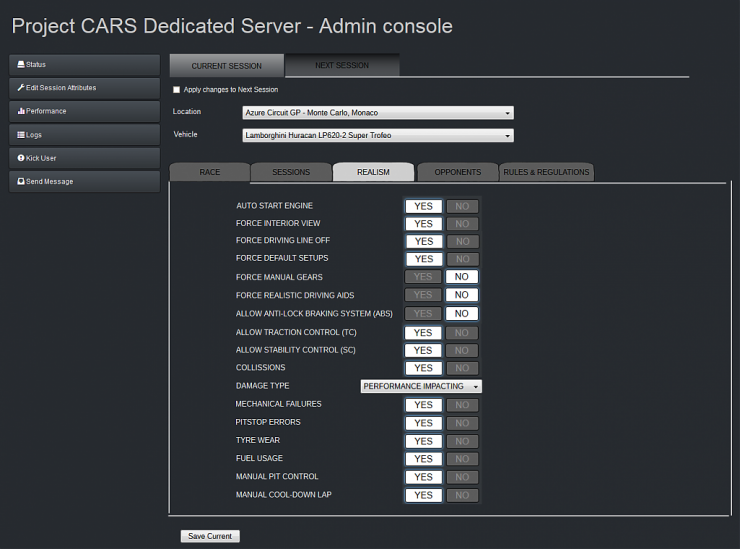The image size is (740, 549).
Task: Set Pitstop Errors to NO
Action: click(x=462, y=423)
